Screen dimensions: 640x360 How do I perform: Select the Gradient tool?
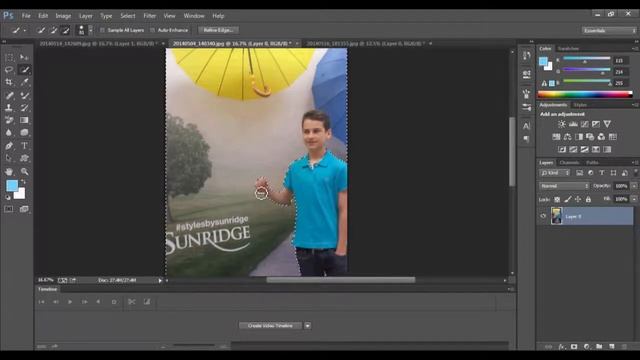24,120
